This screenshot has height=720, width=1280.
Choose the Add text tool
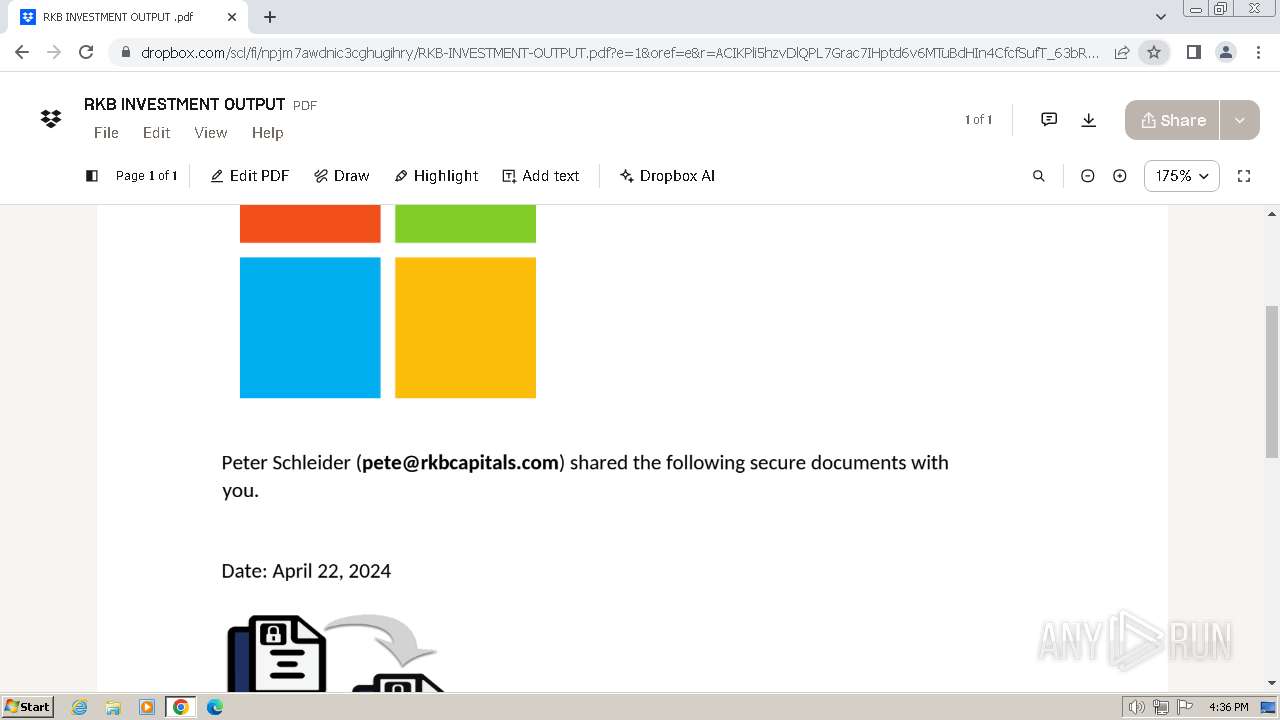(x=541, y=176)
